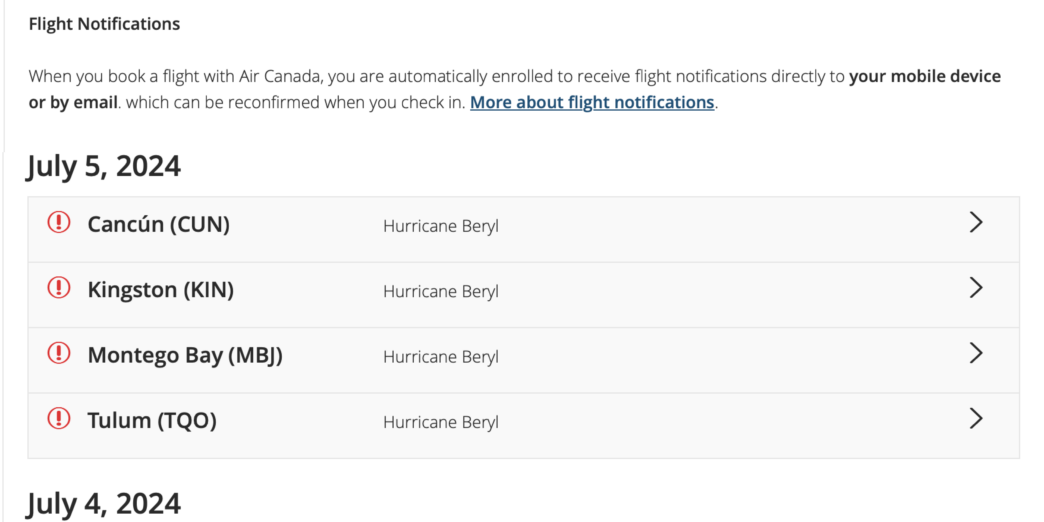Click the warning icon next to Kingston (KIN)
The image size is (1044, 522).
click(59, 288)
